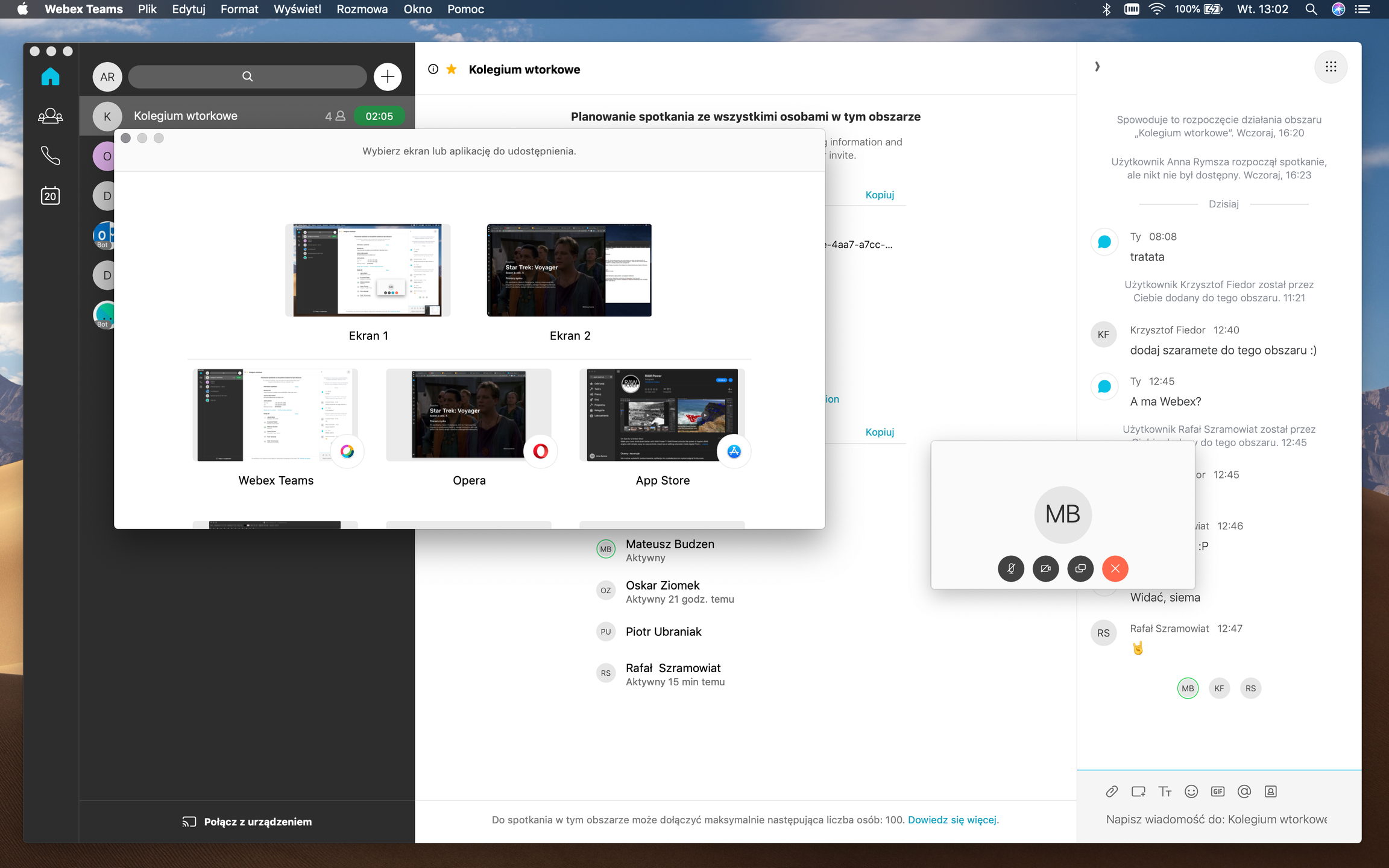Open the calendar meetings icon
This screenshot has width=1389, height=868.
click(x=50, y=195)
